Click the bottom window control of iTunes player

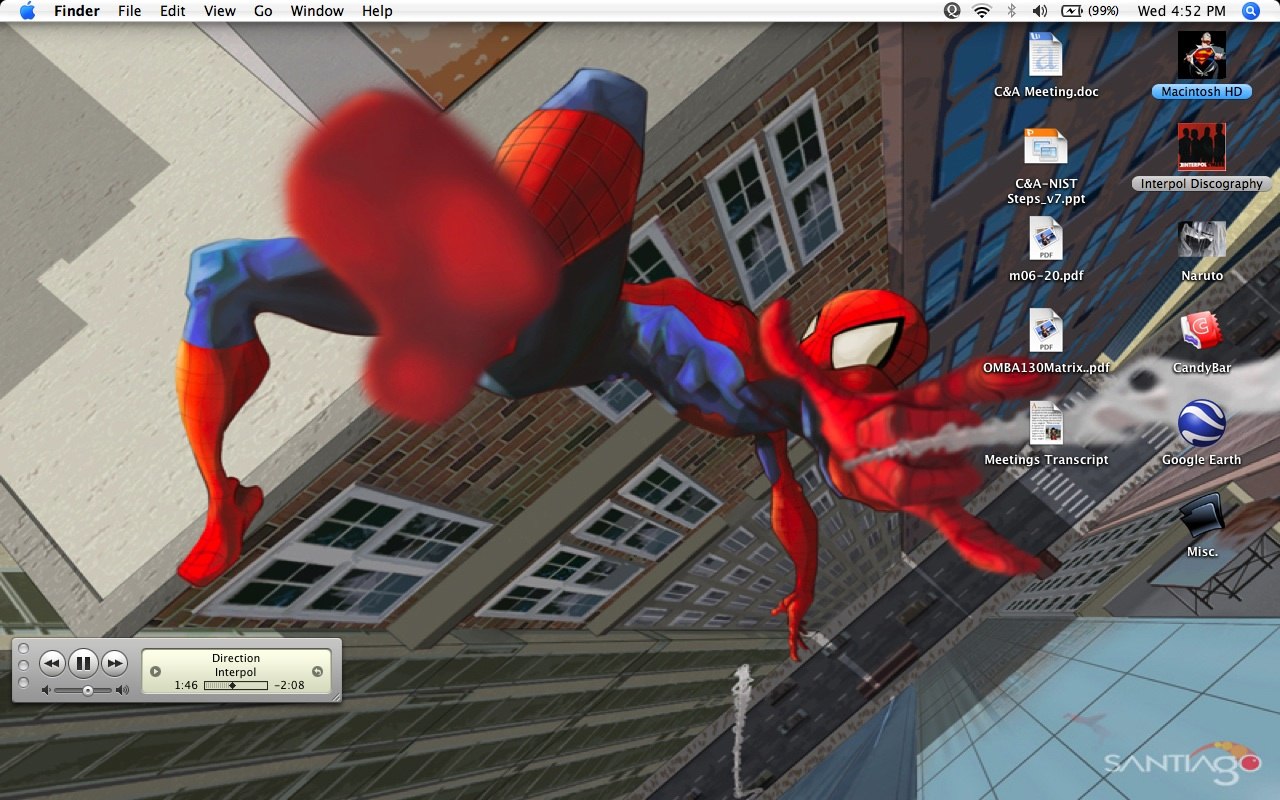coord(23,682)
